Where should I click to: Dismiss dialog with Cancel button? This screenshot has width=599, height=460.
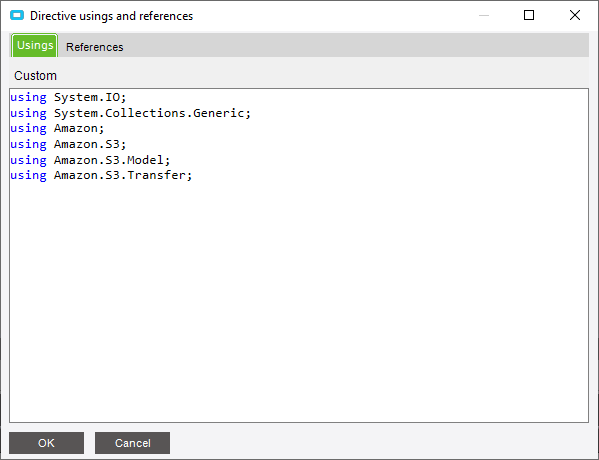click(x=132, y=443)
